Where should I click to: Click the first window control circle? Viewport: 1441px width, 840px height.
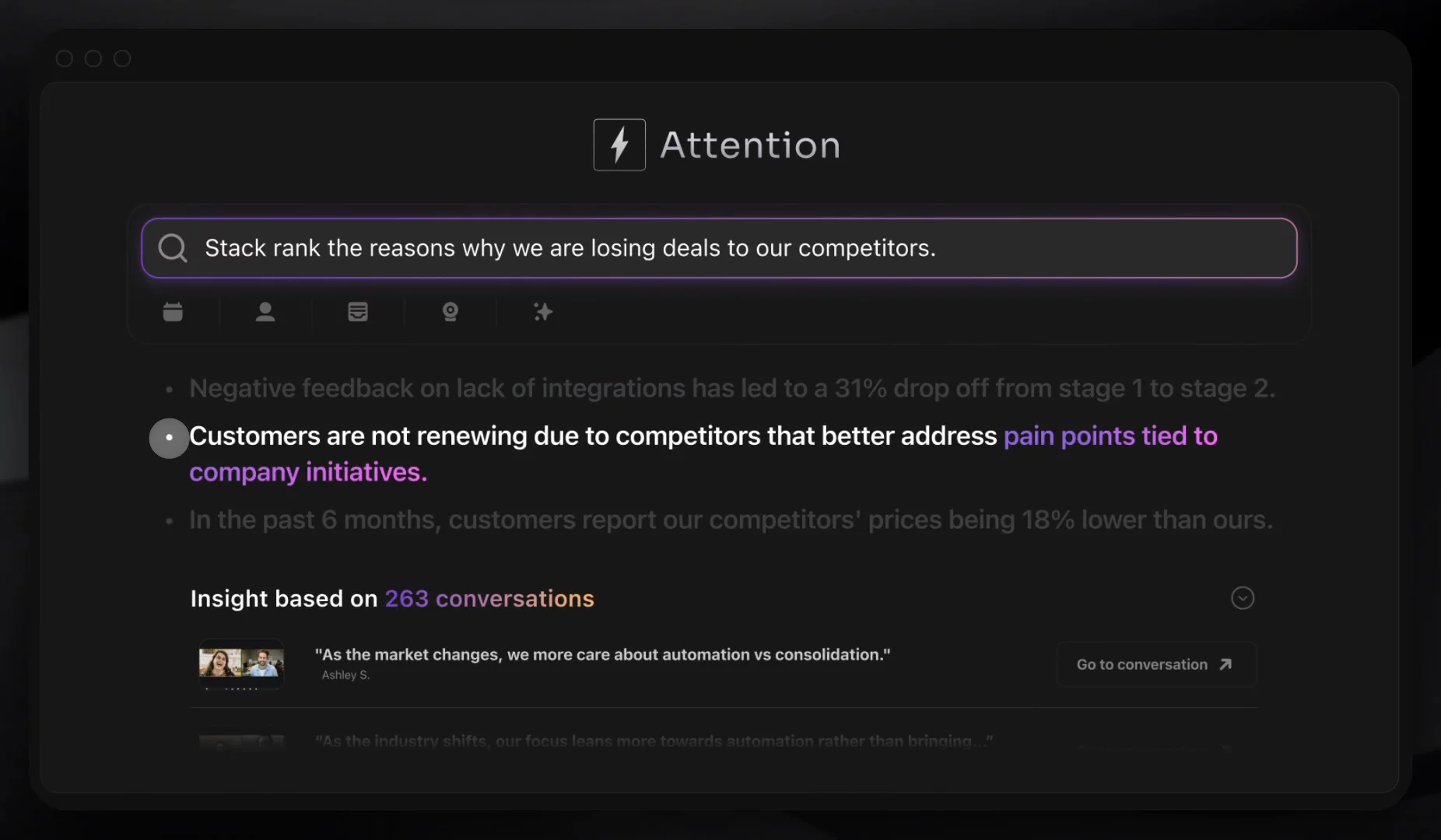[65, 58]
